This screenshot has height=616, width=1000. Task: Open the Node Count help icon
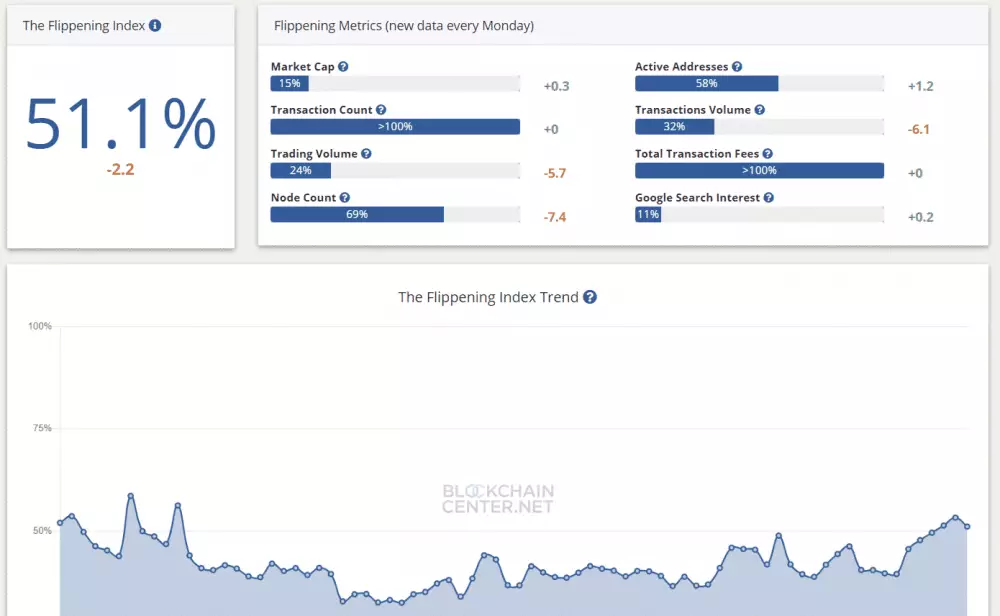tap(344, 197)
